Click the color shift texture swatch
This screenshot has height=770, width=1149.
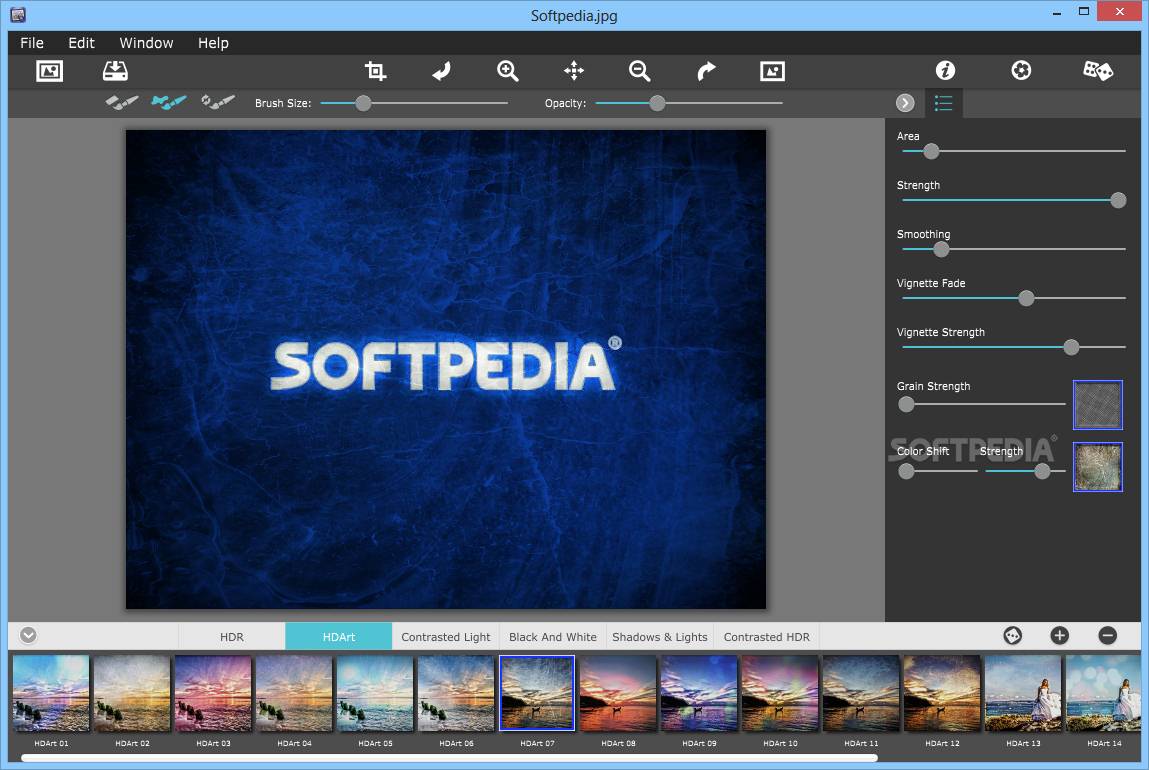click(1098, 467)
